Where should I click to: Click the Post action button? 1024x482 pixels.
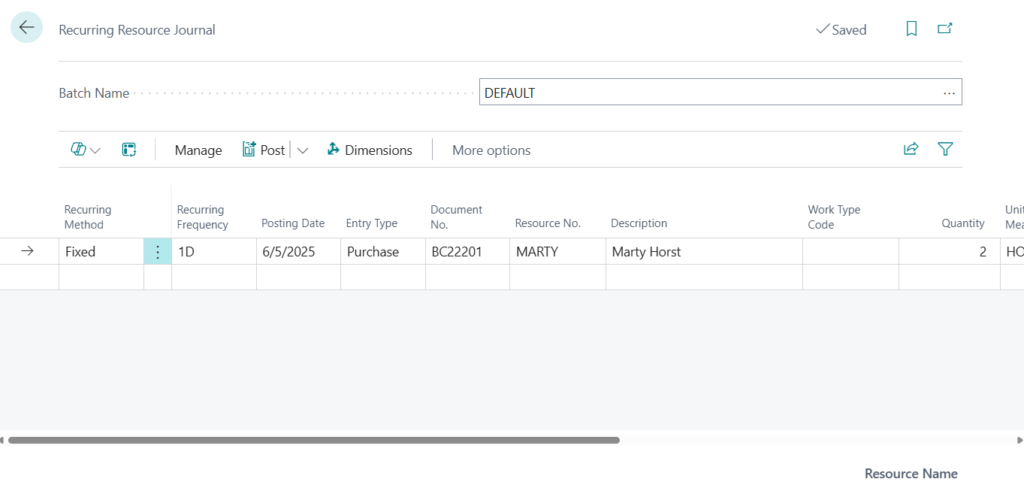pyautogui.click(x=264, y=150)
